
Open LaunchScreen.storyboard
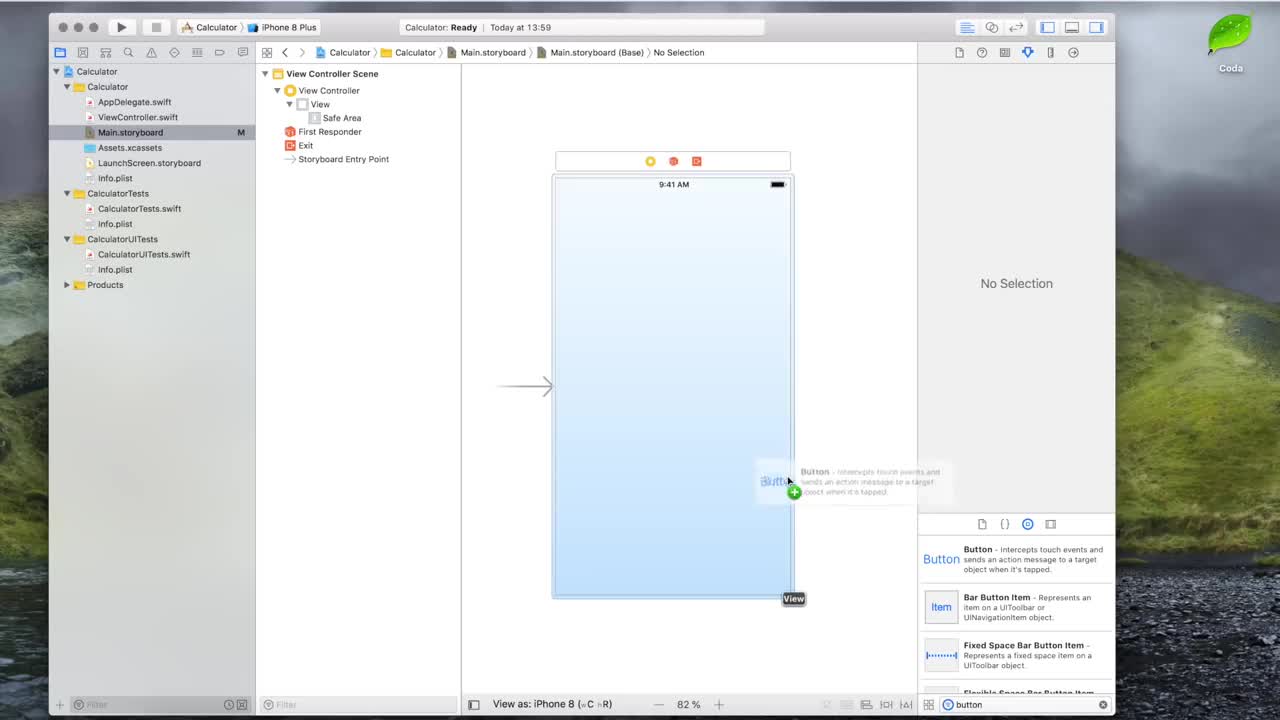149,163
